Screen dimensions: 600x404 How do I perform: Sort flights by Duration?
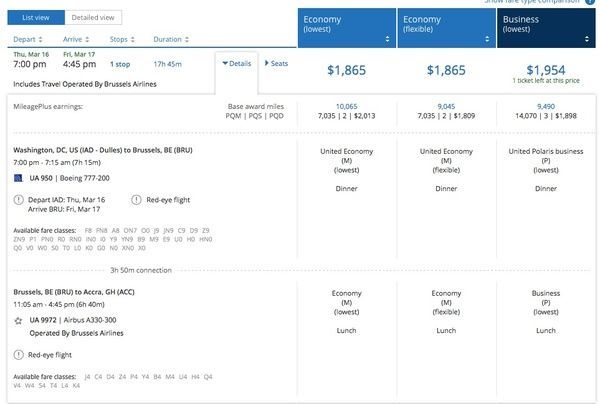(171, 39)
